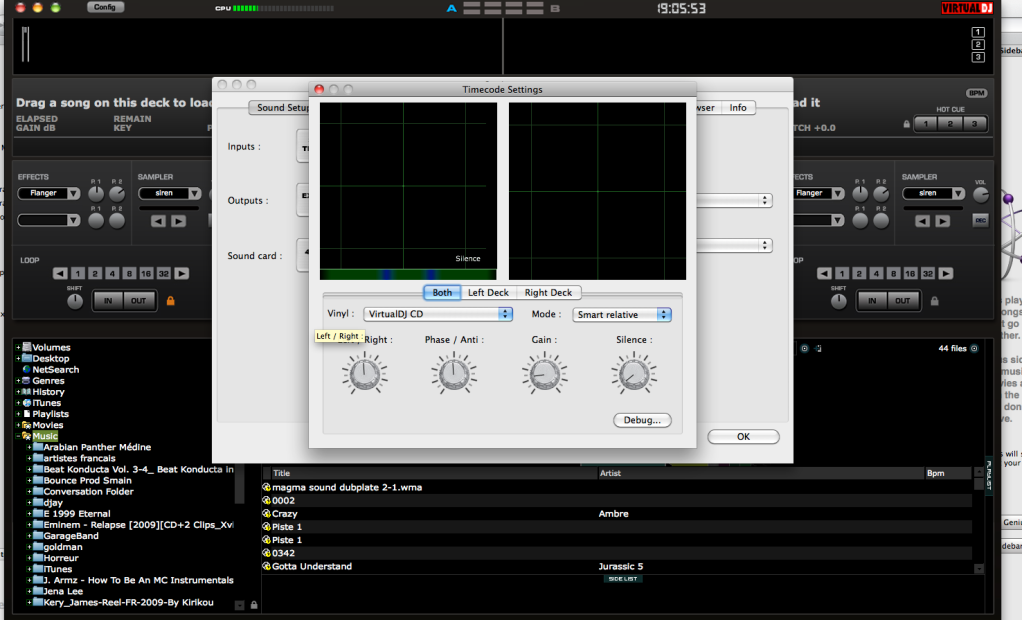1022x620 pixels.
Task: Set left deck loop length to 16
Action: coord(146,273)
